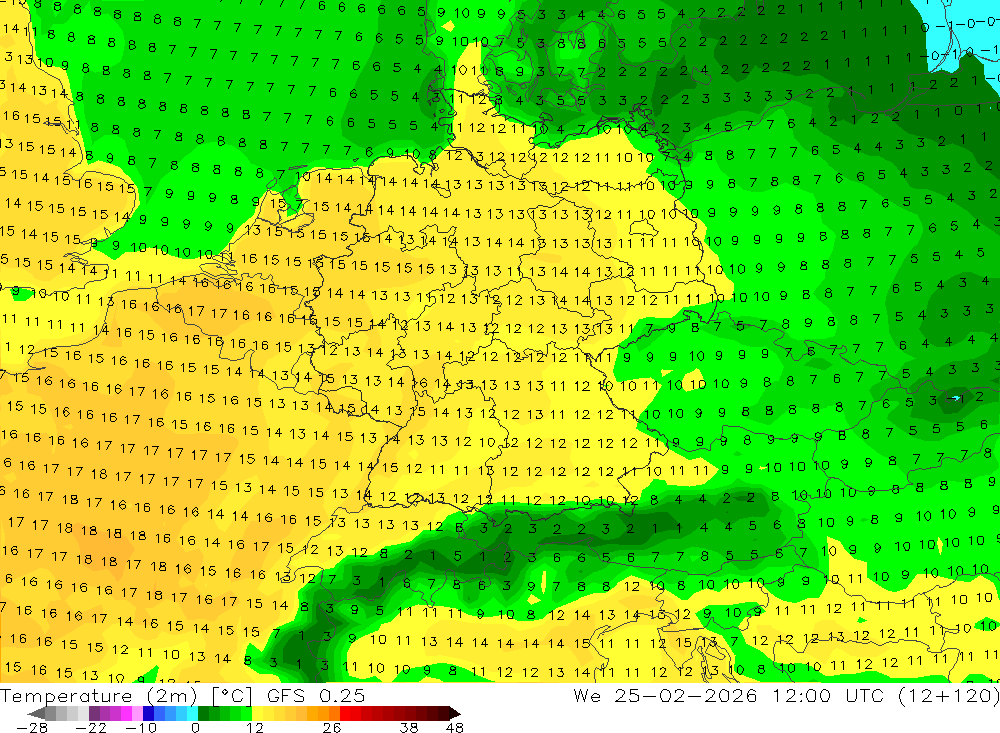Viewport: 1000px width, 733px height.
Task: Click the "GFS 0.25" model label
Action: pos(316,695)
